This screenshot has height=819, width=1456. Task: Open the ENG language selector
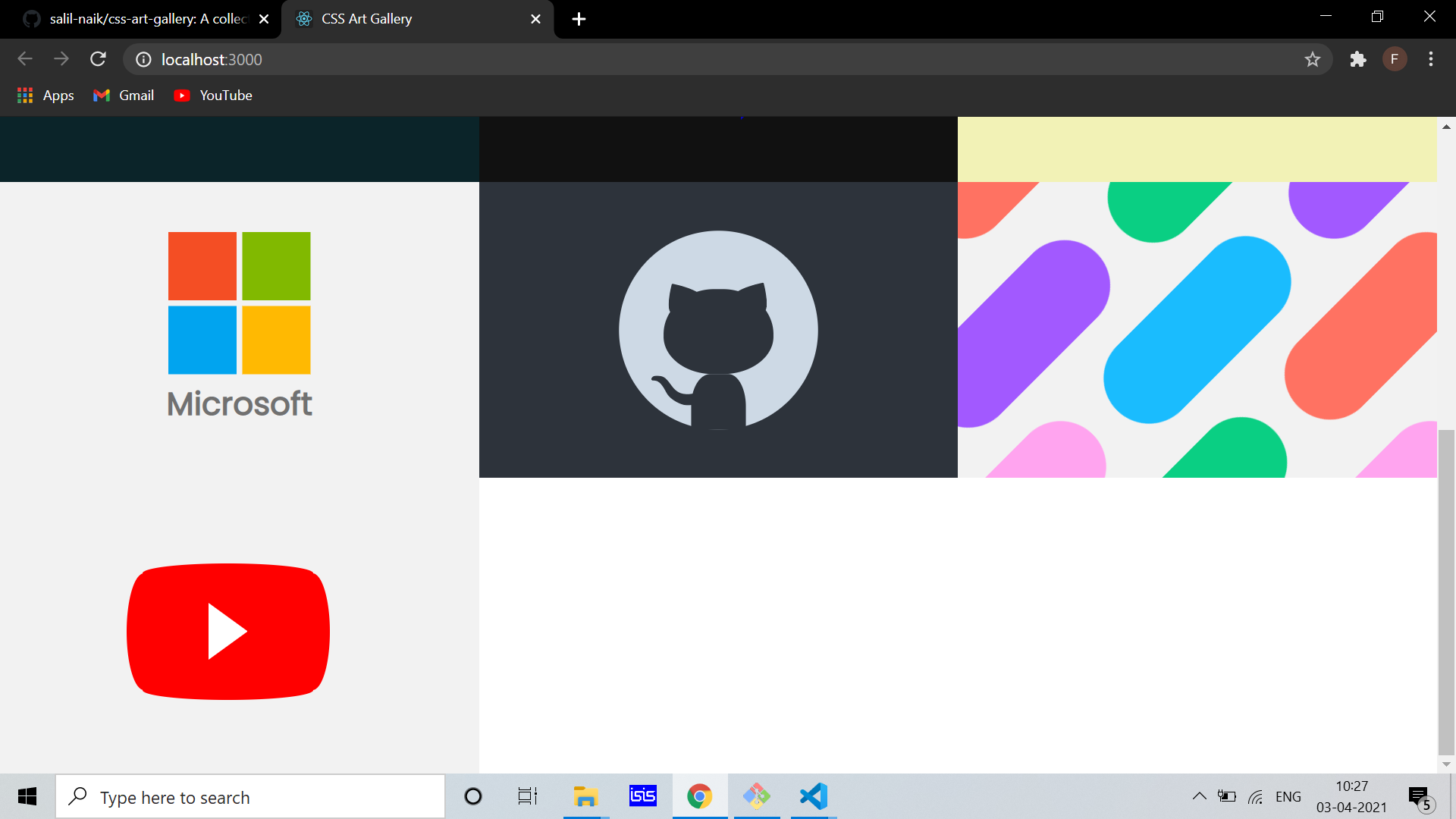coord(1288,796)
